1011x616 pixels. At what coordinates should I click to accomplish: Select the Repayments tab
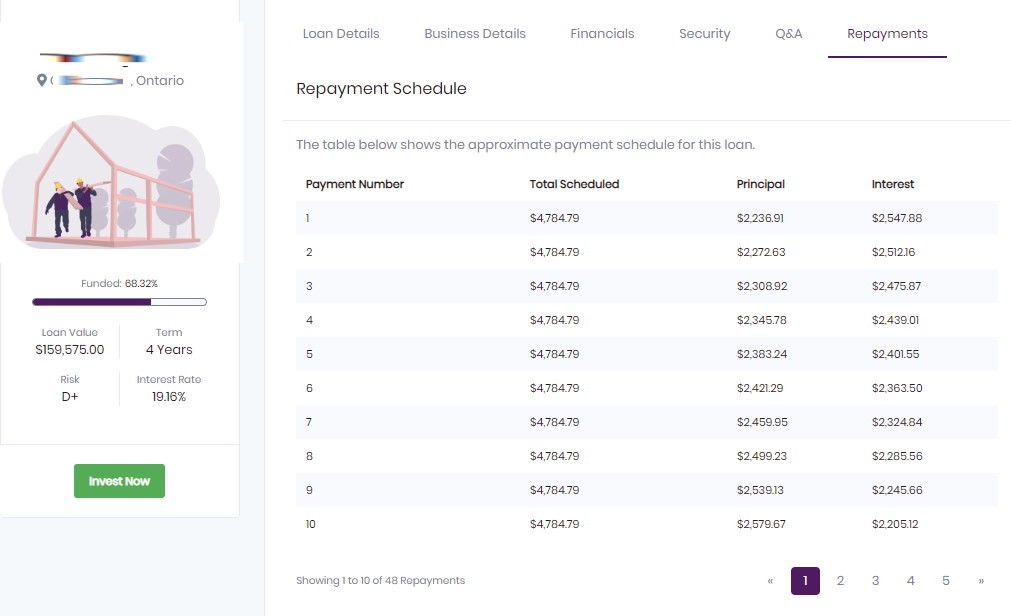click(887, 34)
